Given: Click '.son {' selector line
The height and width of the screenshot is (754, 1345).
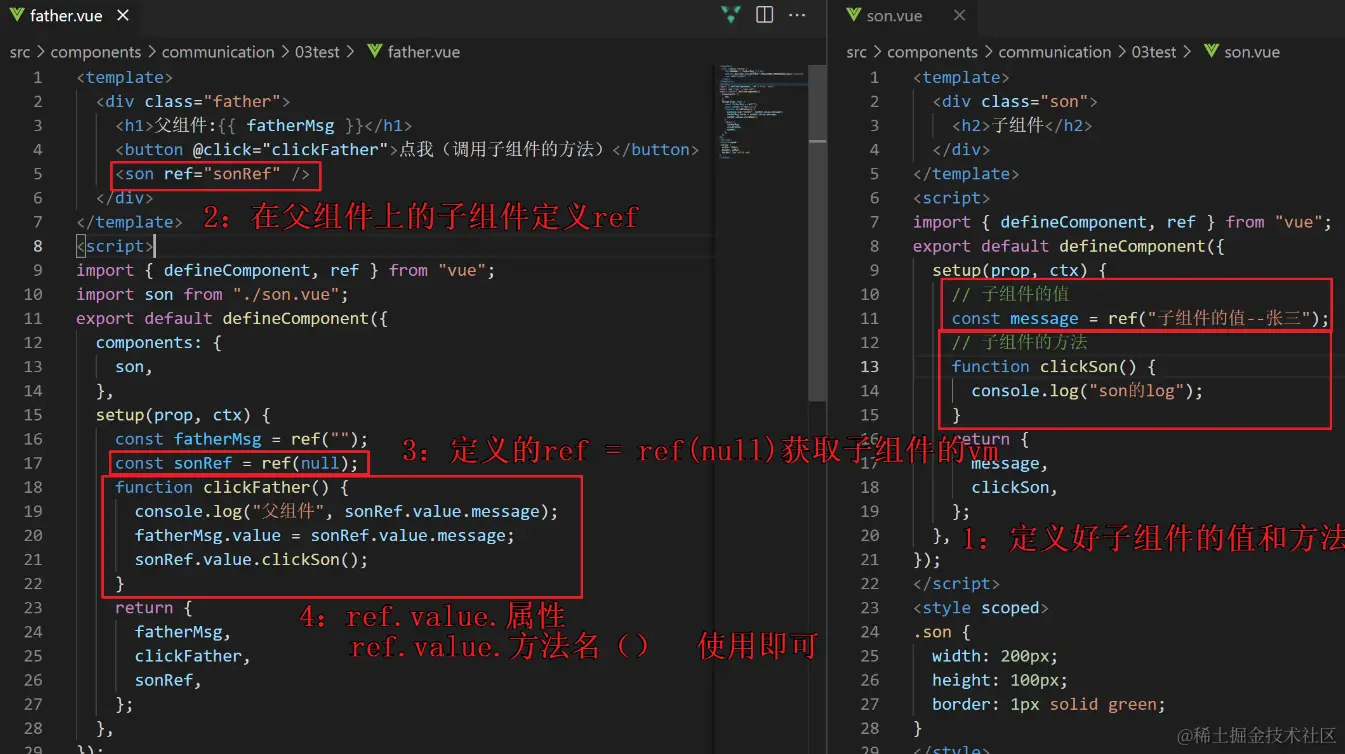Looking at the screenshot, I should click(x=942, y=632).
